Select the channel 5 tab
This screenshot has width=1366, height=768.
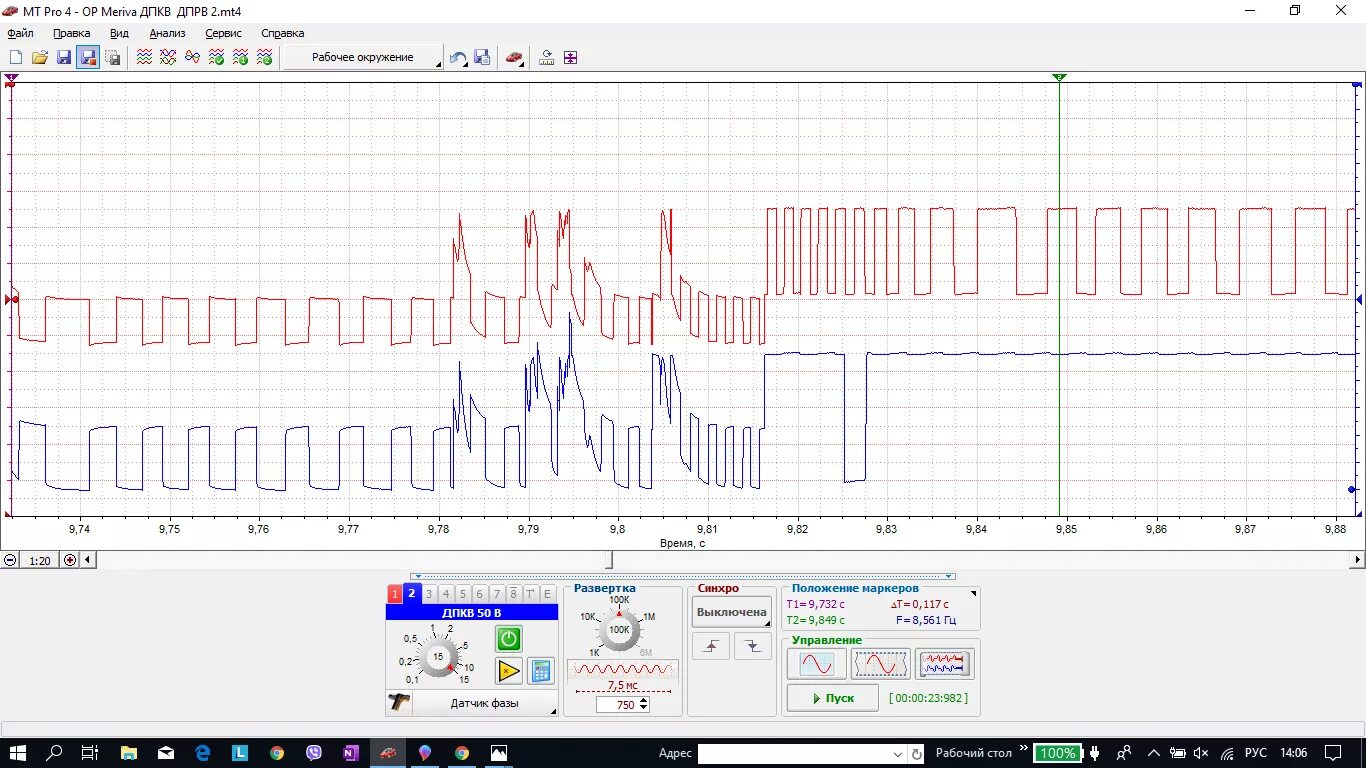click(463, 594)
